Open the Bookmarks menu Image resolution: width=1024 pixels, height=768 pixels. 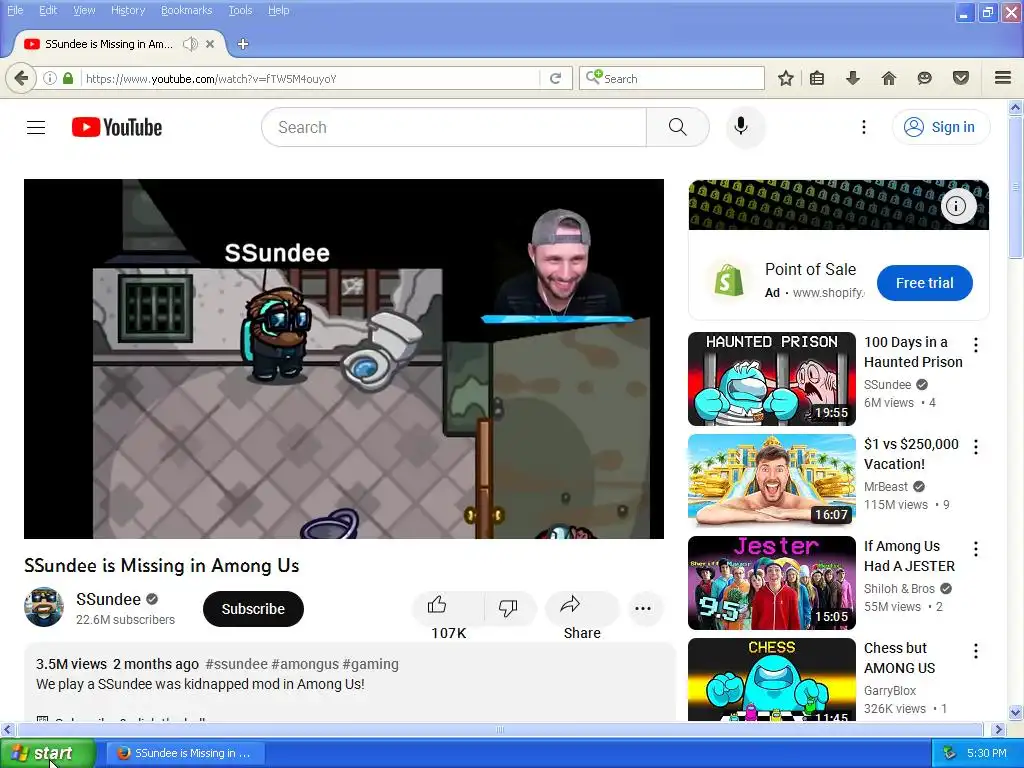point(187,10)
